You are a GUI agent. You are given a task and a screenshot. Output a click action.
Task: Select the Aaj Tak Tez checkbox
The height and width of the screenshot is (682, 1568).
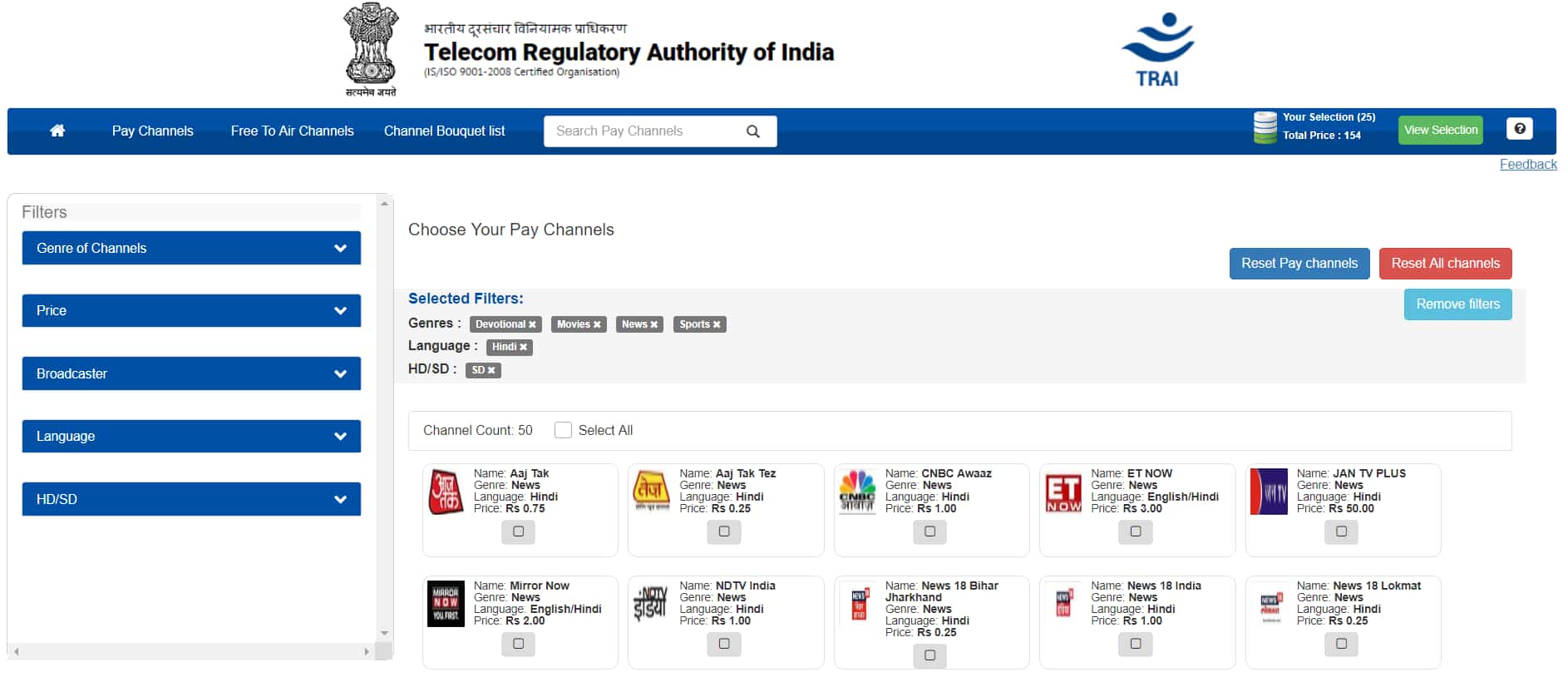coord(724,531)
